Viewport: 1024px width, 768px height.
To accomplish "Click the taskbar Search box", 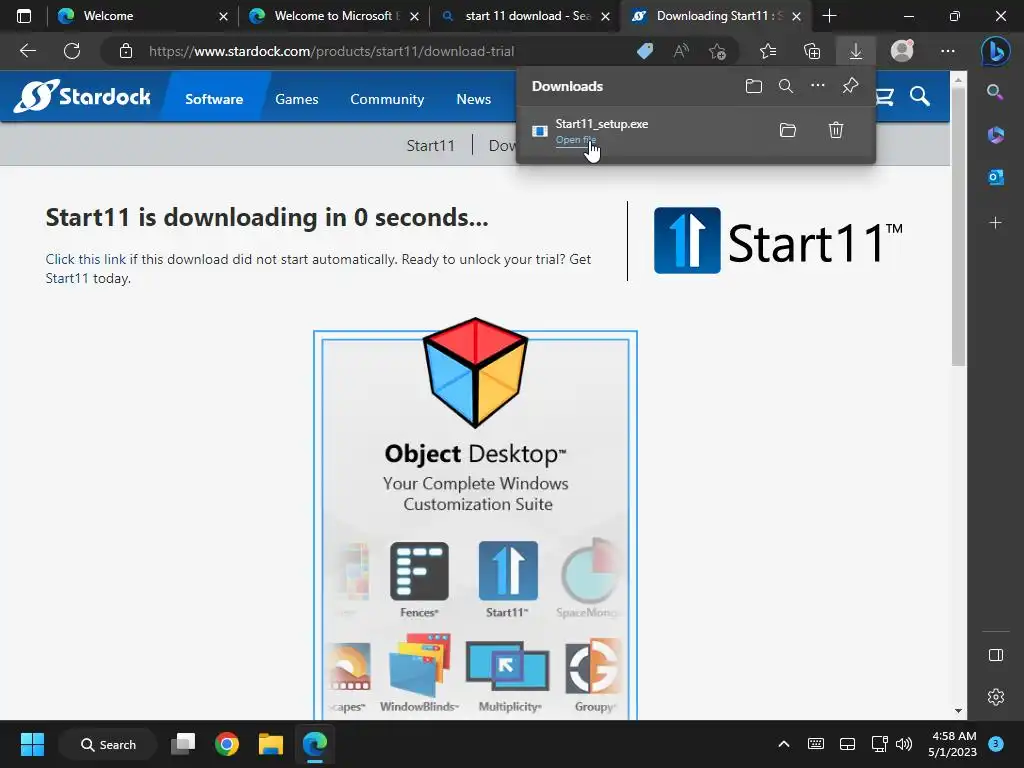I will click(108, 744).
